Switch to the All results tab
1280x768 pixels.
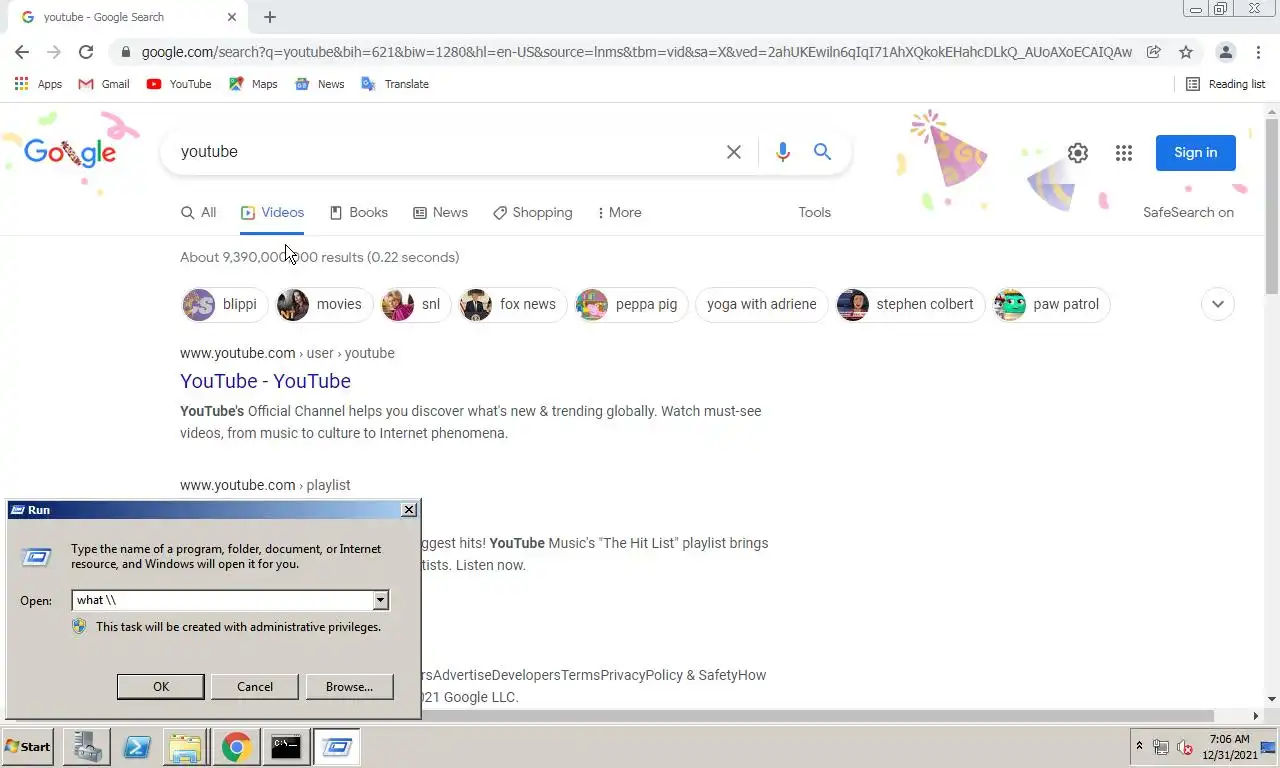pyautogui.click(x=198, y=212)
